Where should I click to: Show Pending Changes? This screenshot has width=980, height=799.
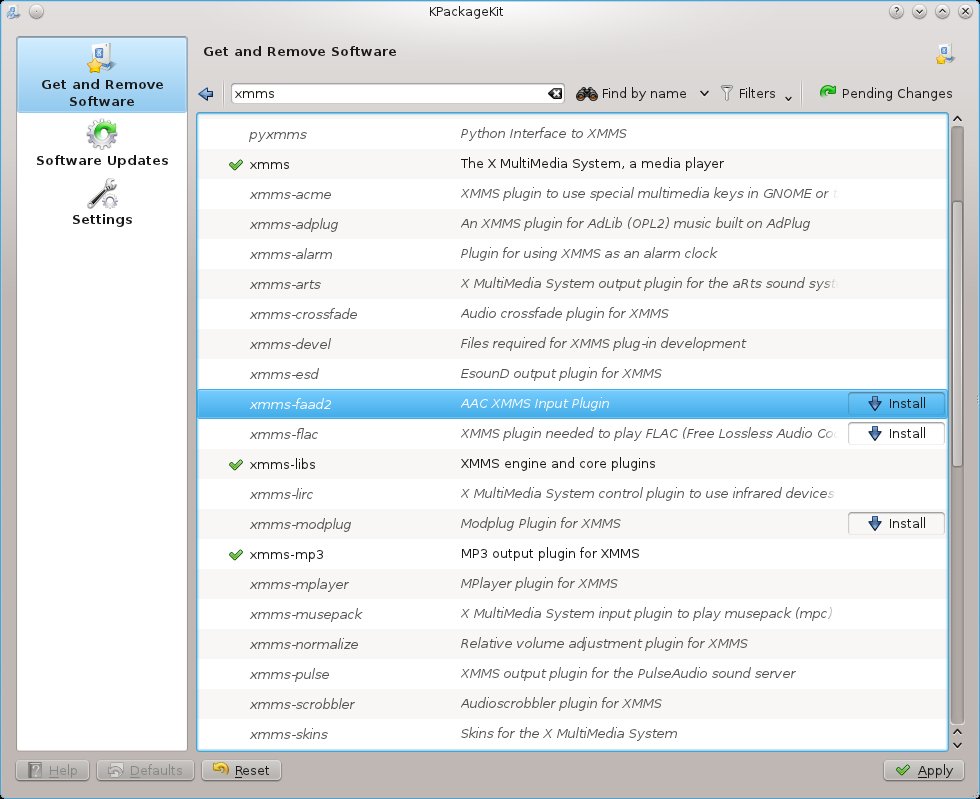click(x=886, y=93)
